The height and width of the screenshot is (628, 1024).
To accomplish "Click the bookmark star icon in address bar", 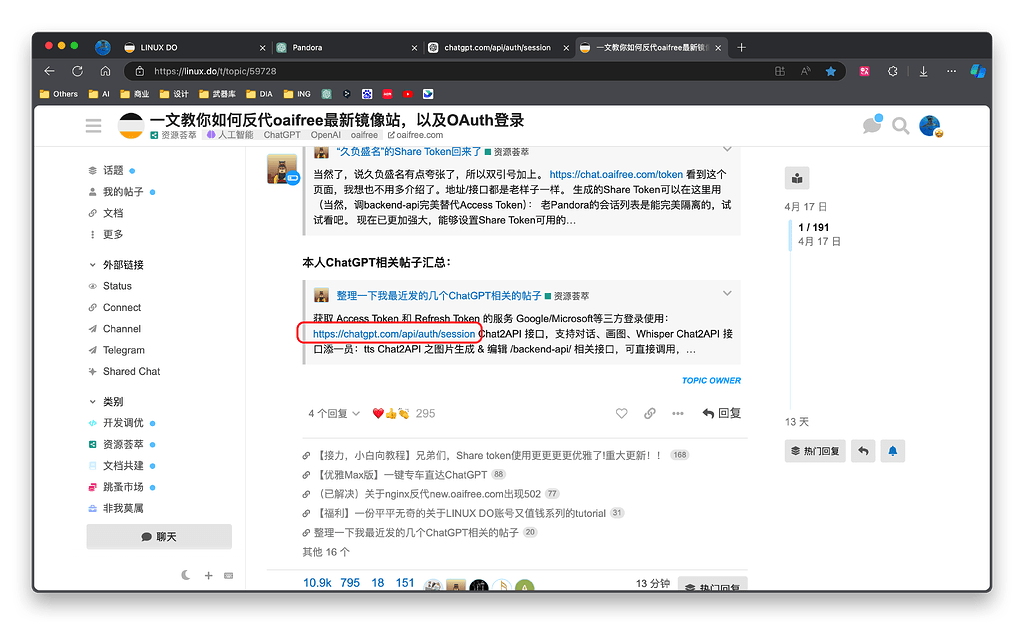I will (831, 71).
